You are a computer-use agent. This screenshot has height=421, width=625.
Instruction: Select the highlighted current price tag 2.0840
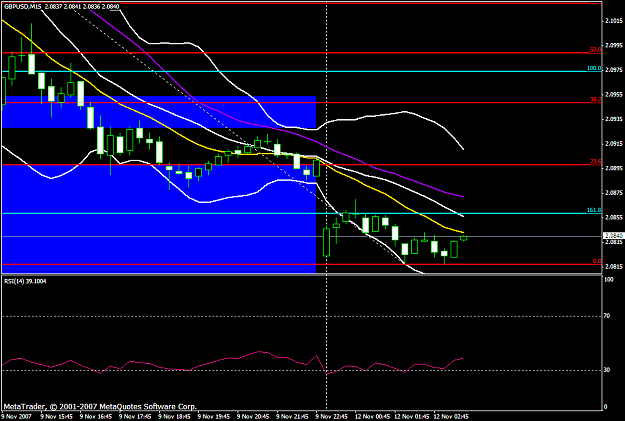614,236
